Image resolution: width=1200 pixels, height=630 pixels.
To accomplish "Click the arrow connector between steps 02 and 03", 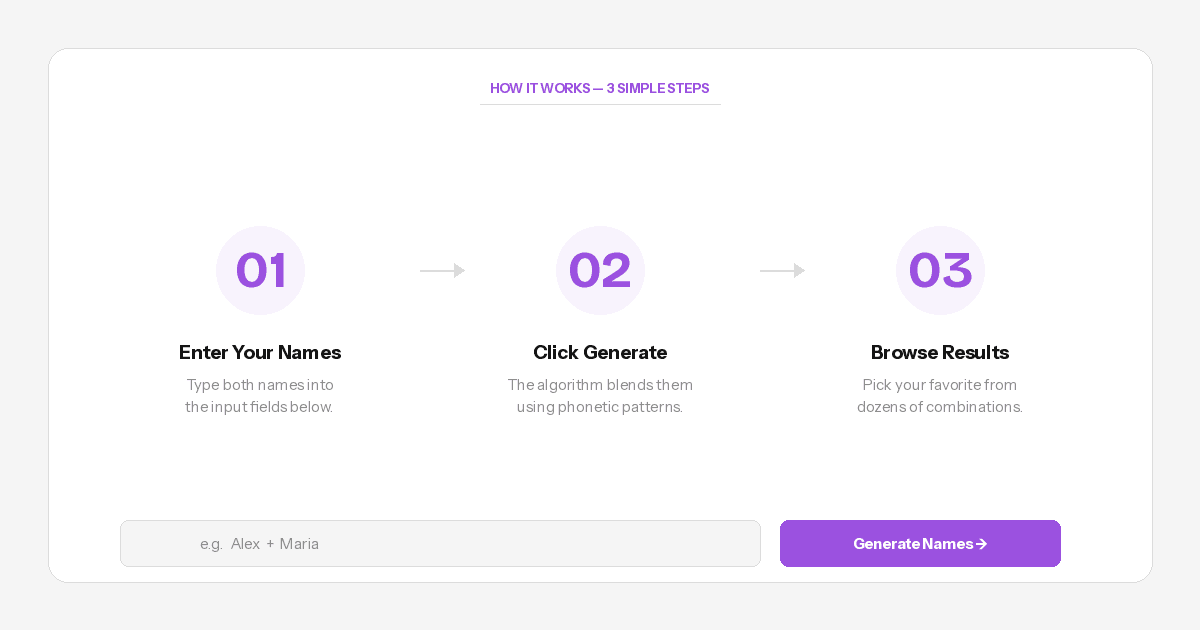I will (x=782, y=270).
